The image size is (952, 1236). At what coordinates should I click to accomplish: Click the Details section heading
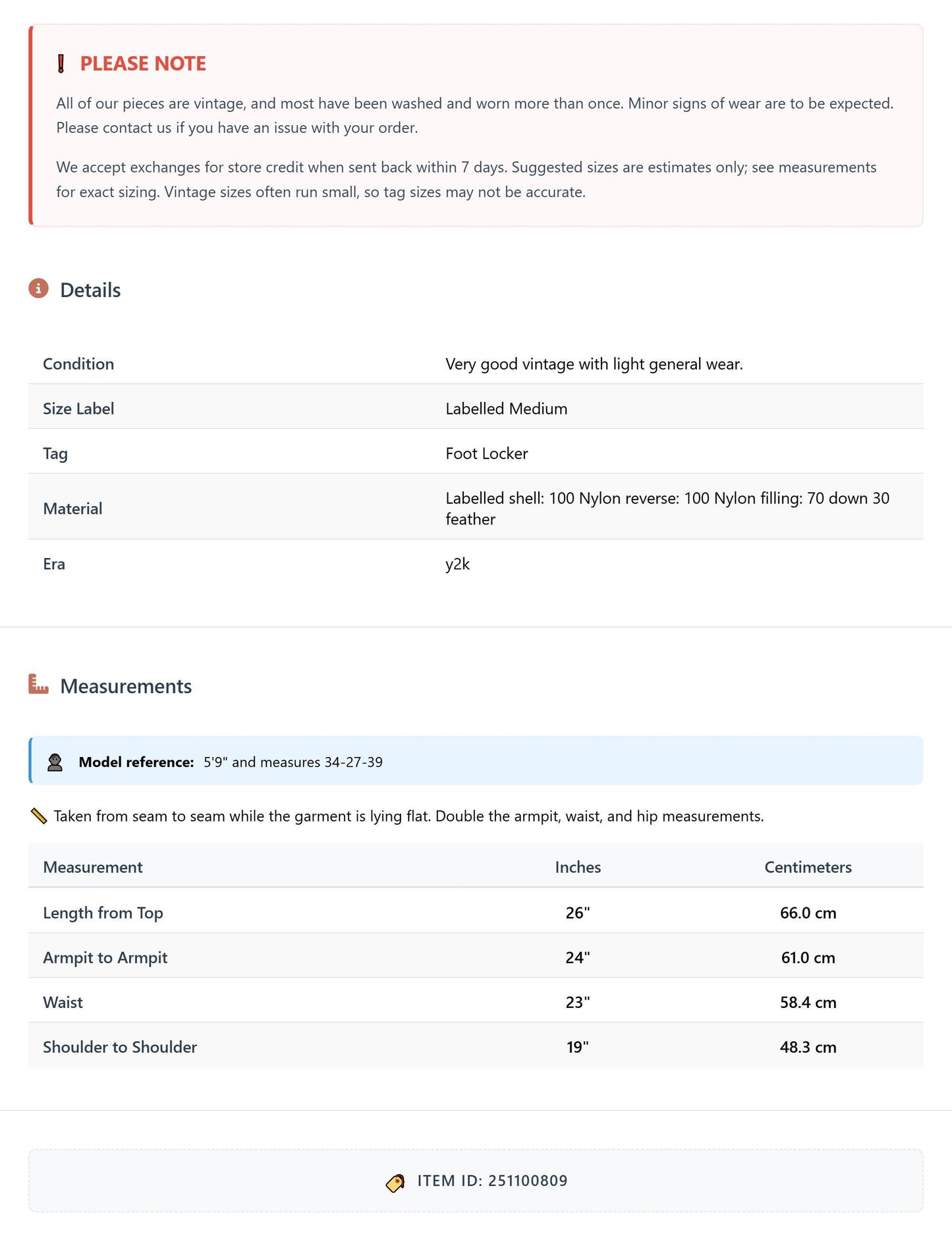pyautogui.click(x=90, y=291)
